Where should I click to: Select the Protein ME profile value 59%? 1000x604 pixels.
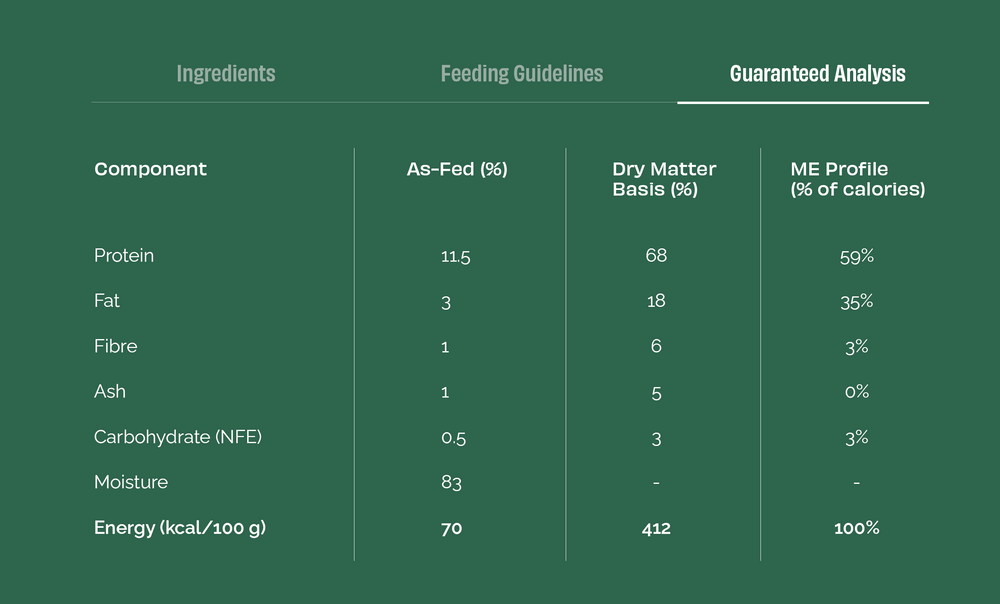(857, 257)
